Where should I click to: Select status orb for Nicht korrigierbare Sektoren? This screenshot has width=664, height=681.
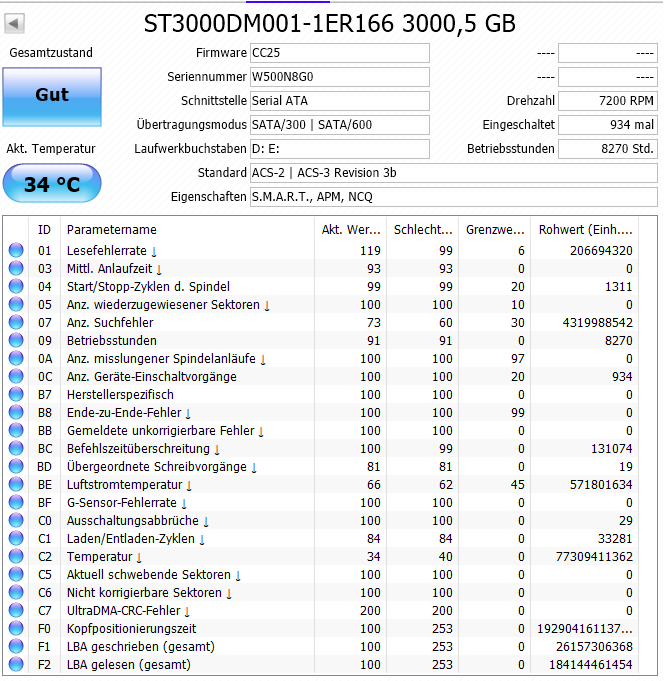tap(16, 593)
